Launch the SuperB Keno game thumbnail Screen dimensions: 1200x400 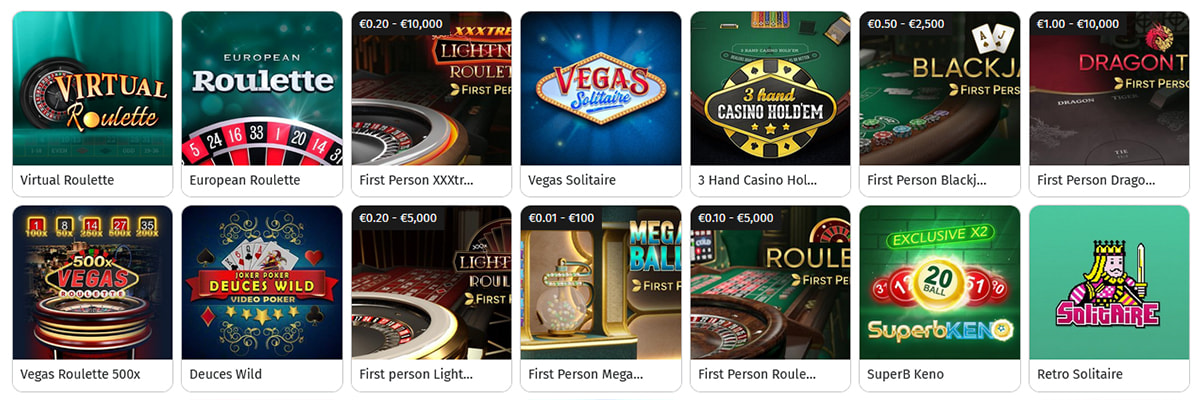tap(940, 282)
